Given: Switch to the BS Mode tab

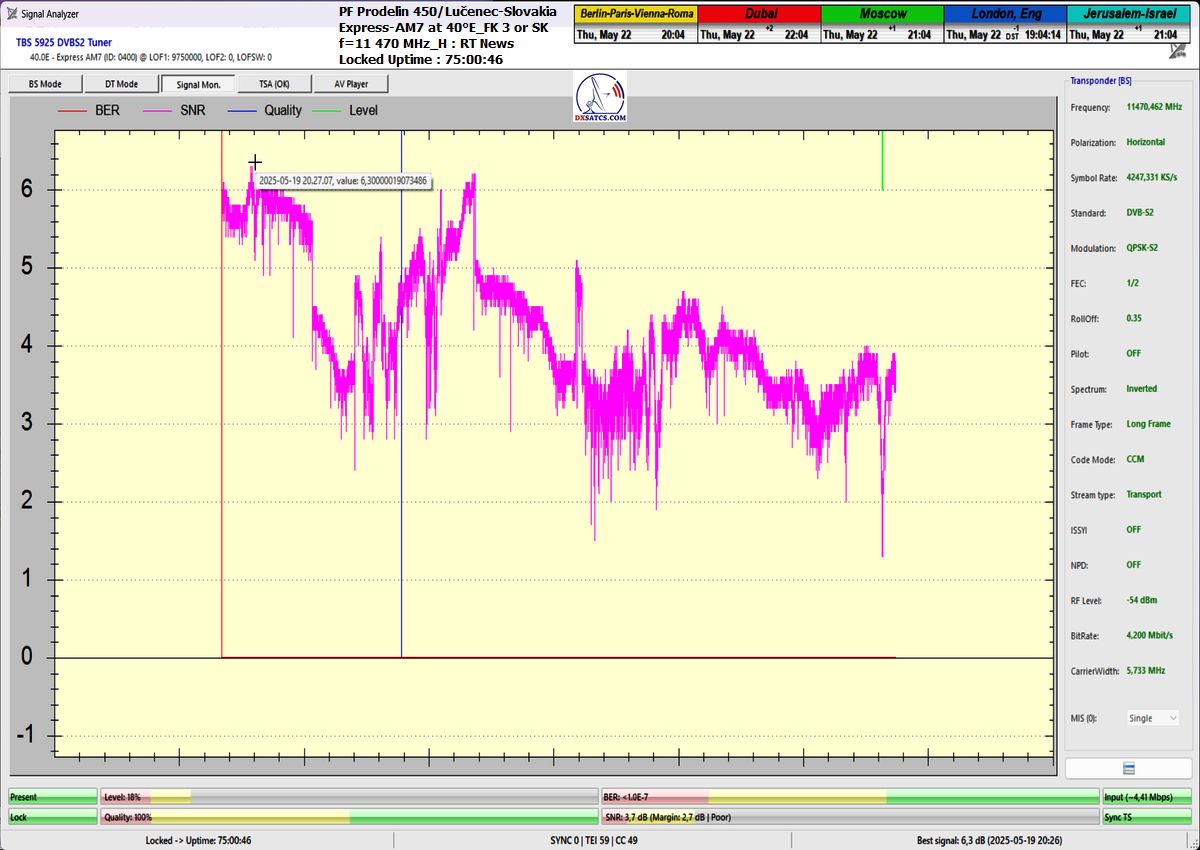Looking at the screenshot, I should click(44, 84).
